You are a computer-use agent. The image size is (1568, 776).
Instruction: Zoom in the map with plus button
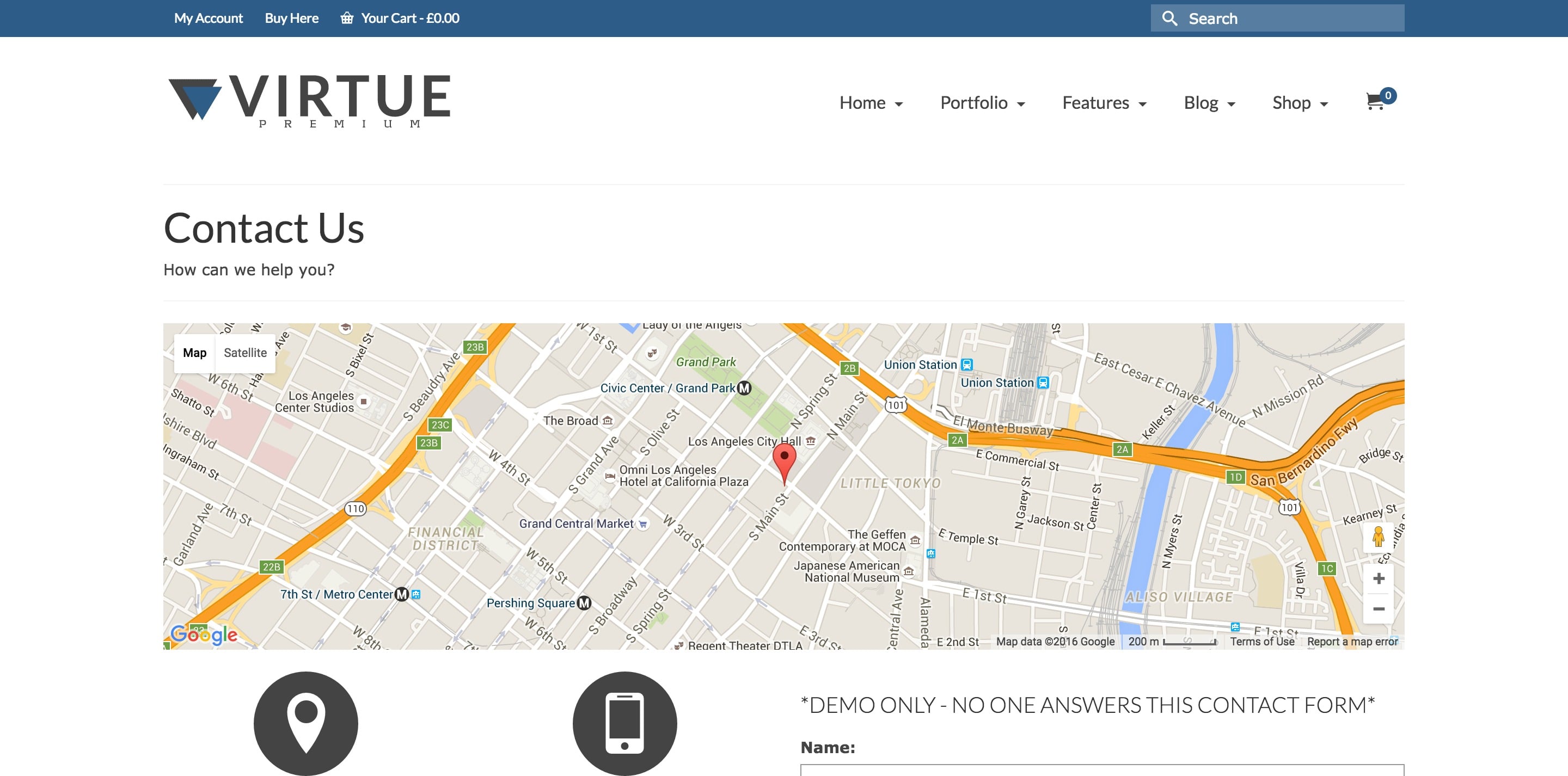1378,578
